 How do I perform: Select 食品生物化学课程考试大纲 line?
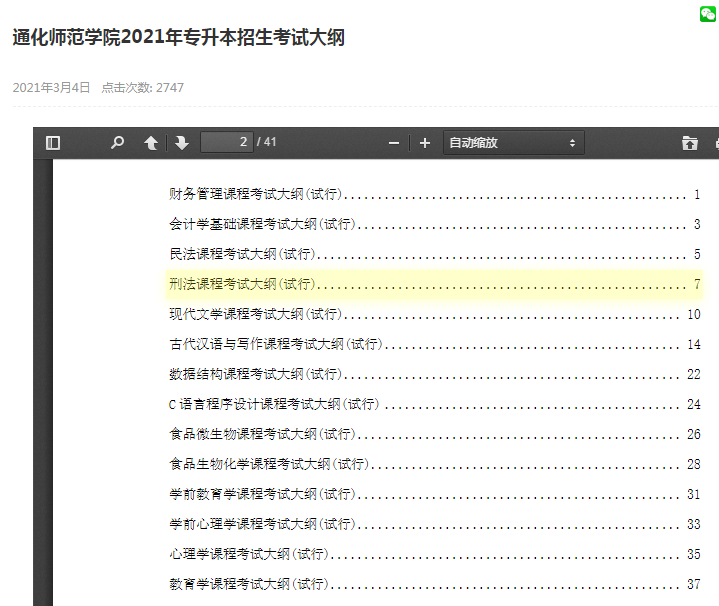(435, 464)
